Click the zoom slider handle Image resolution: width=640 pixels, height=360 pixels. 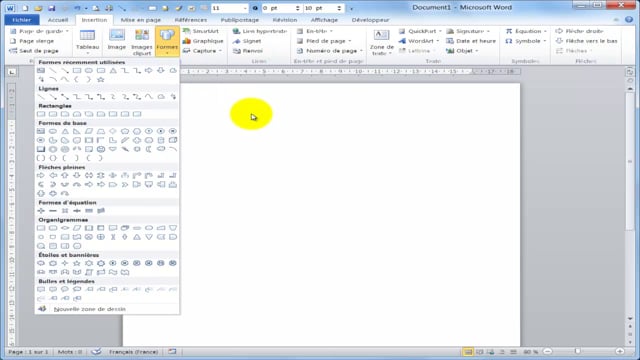coord(577,351)
